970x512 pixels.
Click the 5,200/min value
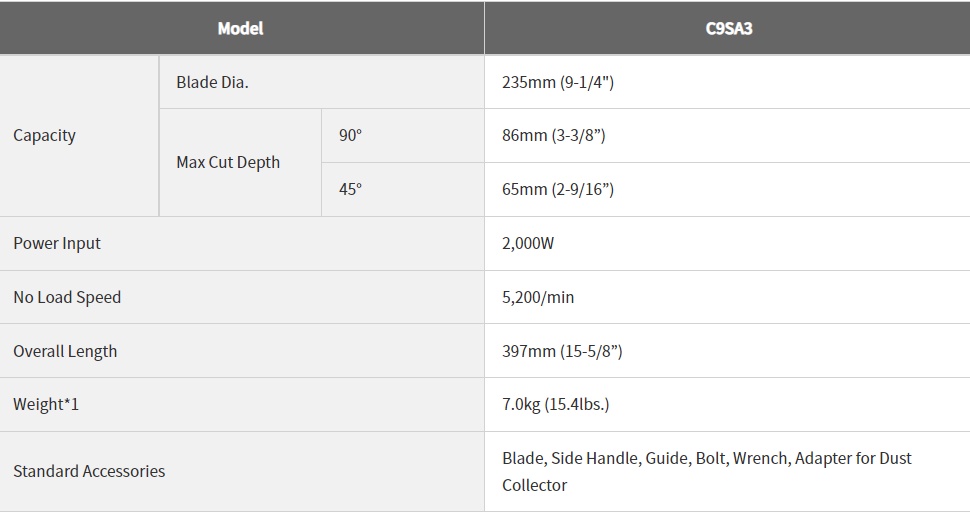coord(538,297)
